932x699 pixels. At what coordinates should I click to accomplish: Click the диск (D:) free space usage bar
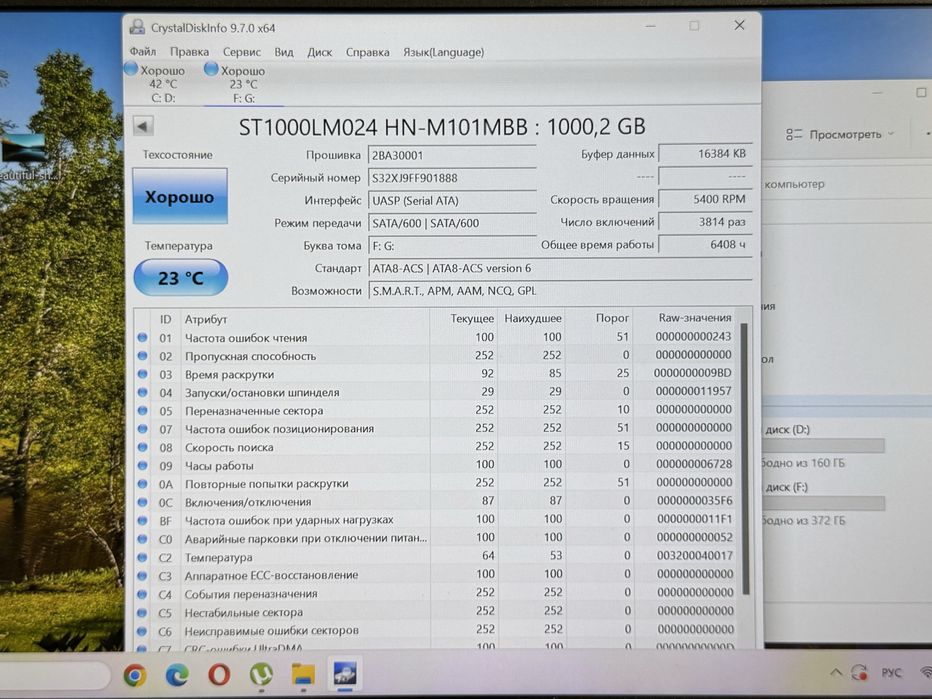pos(824,446)
